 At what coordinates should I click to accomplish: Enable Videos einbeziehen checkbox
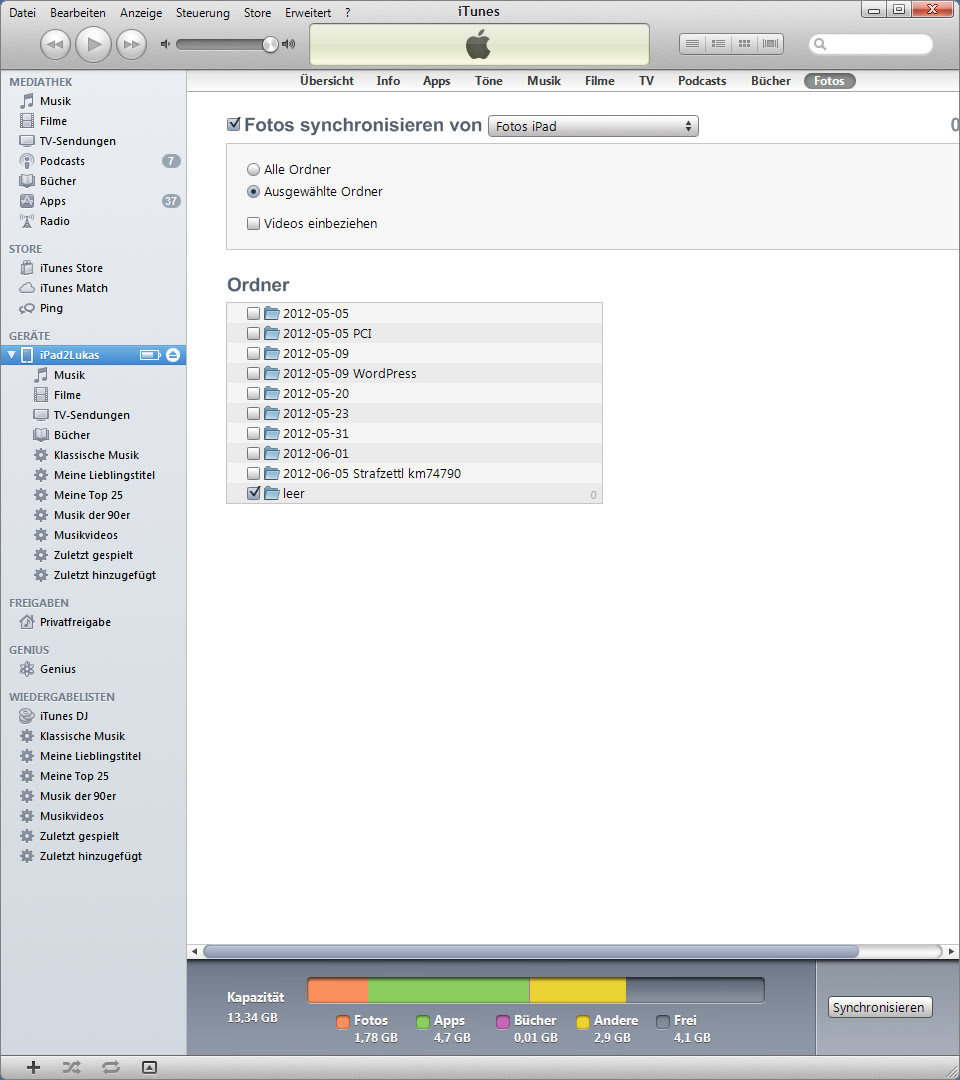click(253, 223)
